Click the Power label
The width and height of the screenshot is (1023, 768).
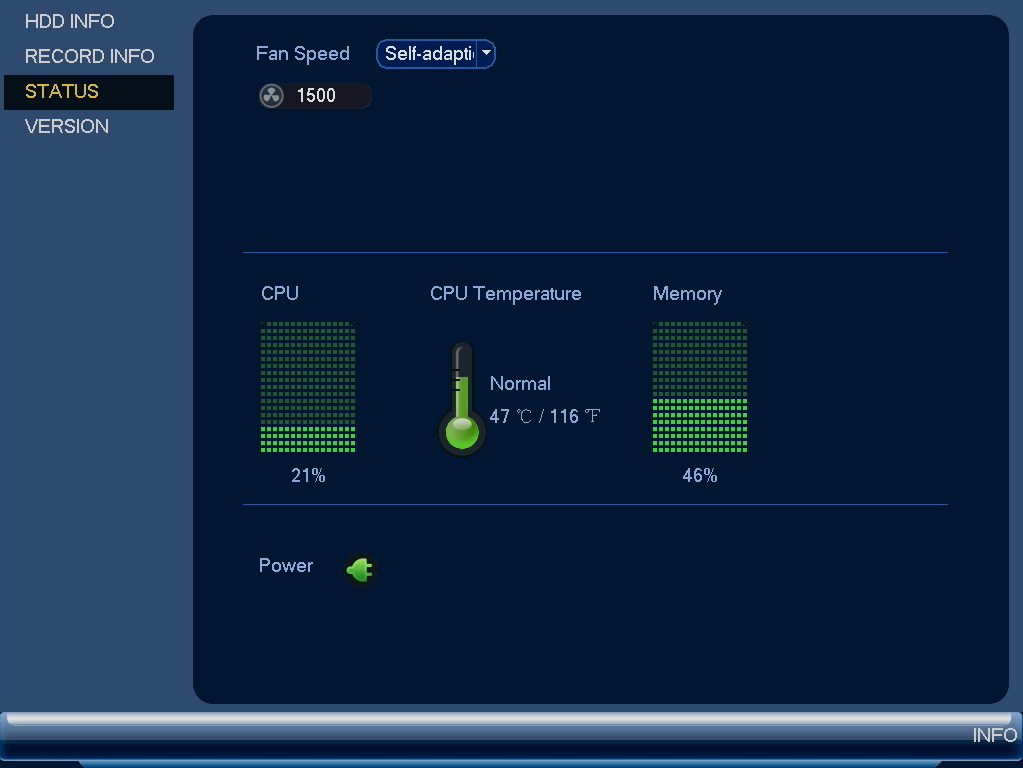tap(286, 565)
